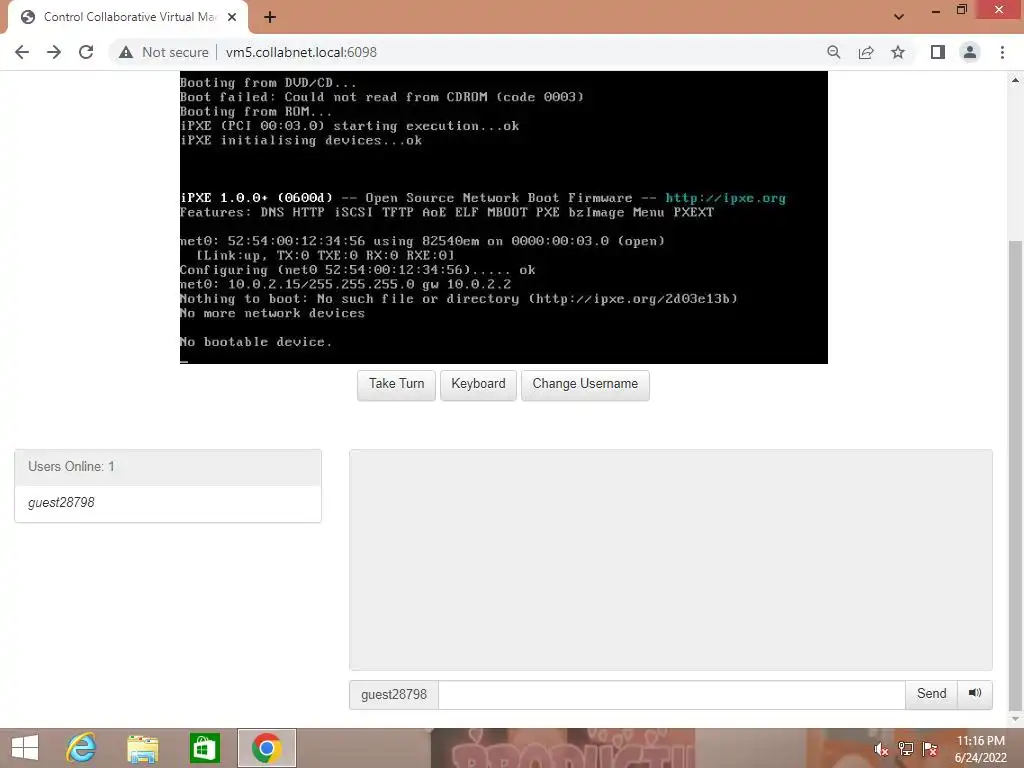Expand the tab search chevron
This screenshot has height=768, width=1024.
pos(899,16)
